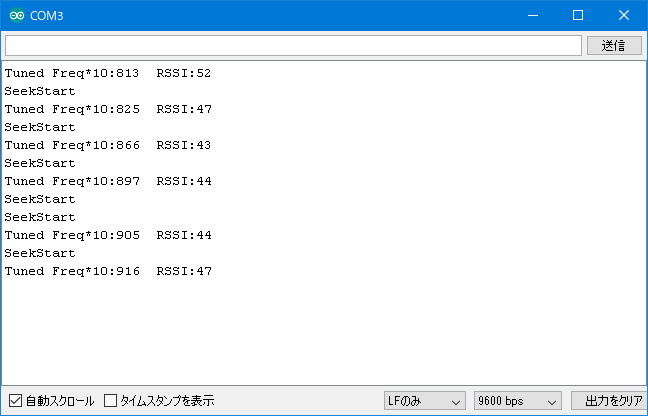Click the line Tuned Freq*10:916 RSSI:47
The image size is (648, 416).
108,271
